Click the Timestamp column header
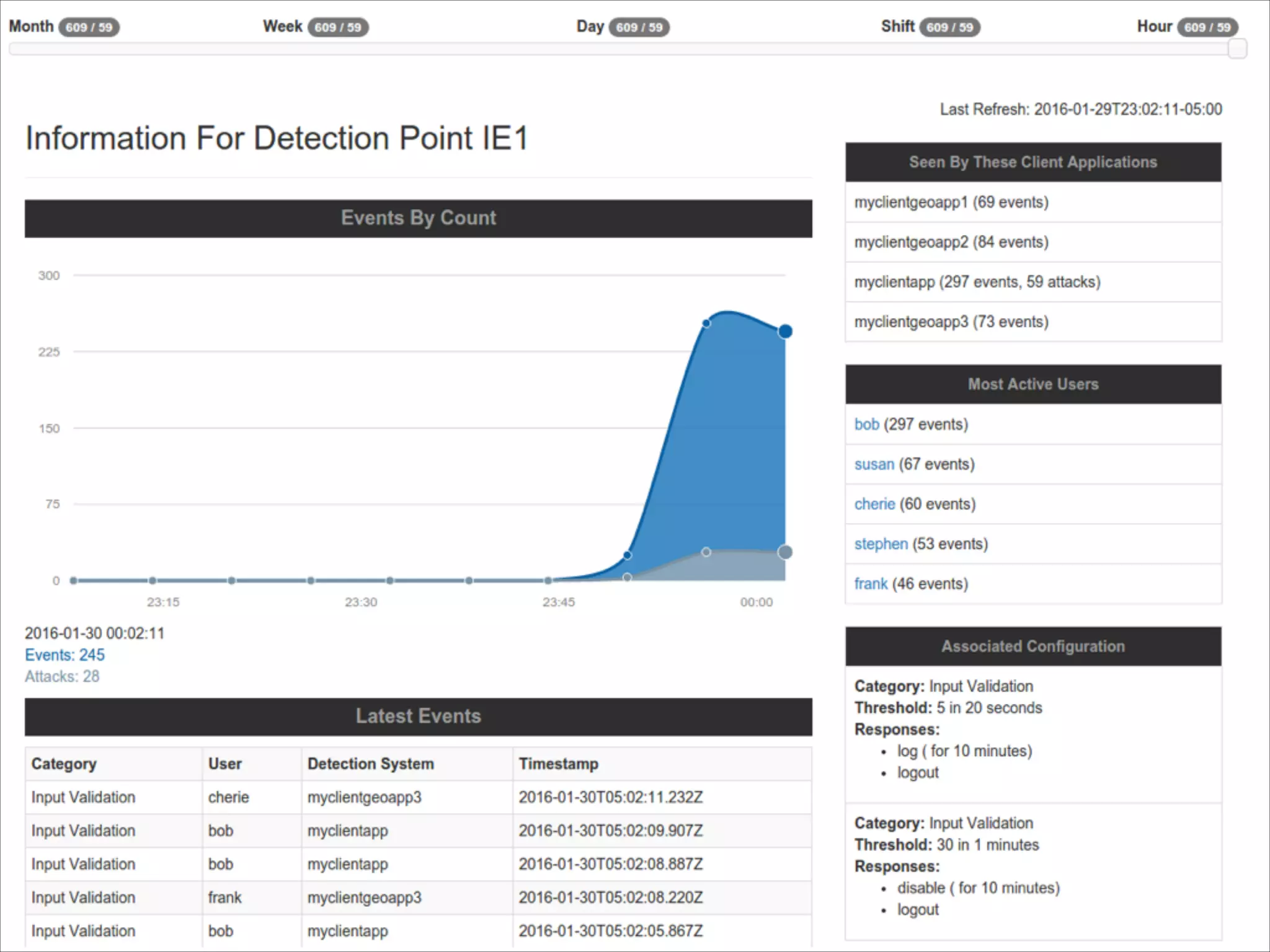 (558, 764)
